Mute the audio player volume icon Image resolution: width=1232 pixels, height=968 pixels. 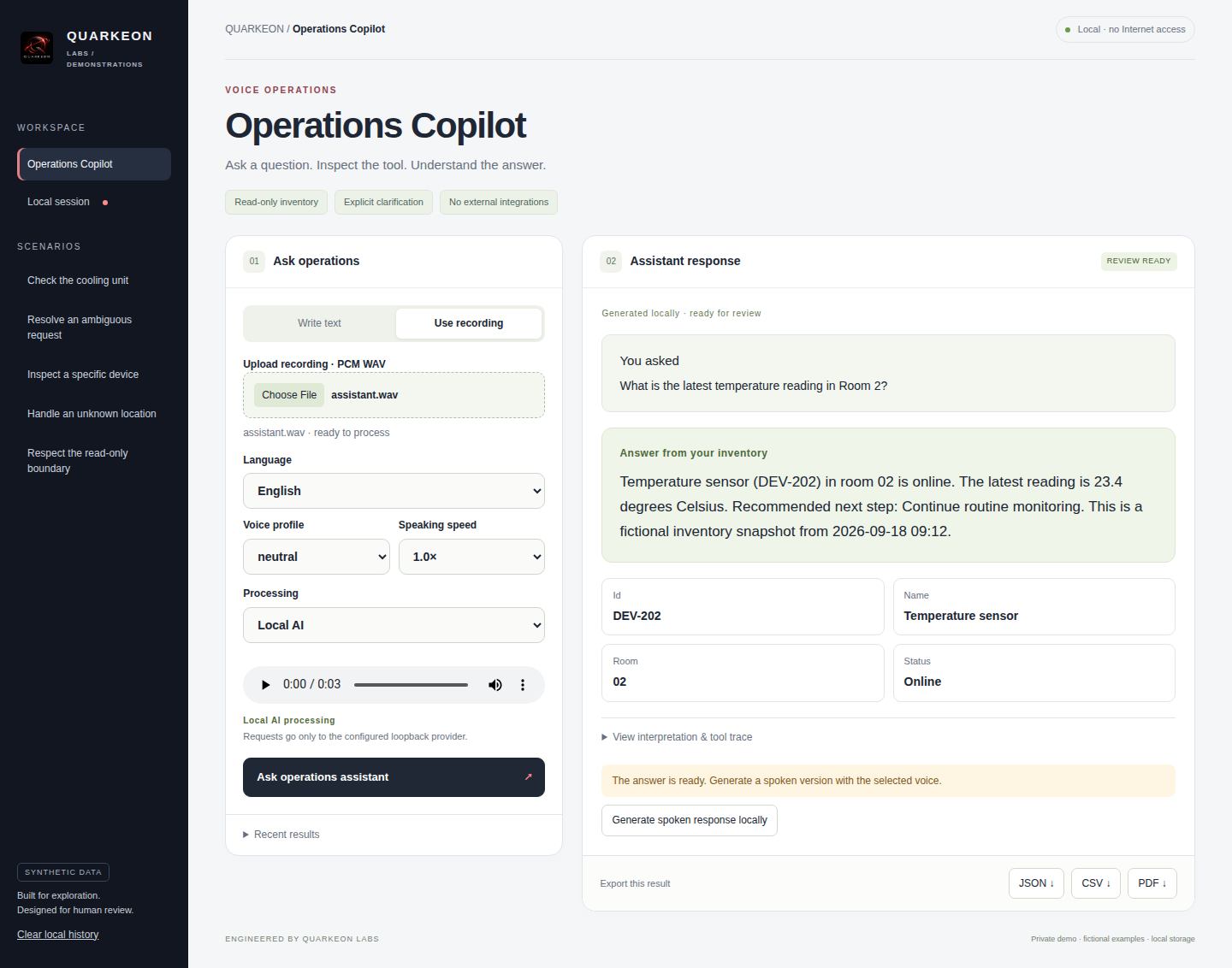pos(495,685)
